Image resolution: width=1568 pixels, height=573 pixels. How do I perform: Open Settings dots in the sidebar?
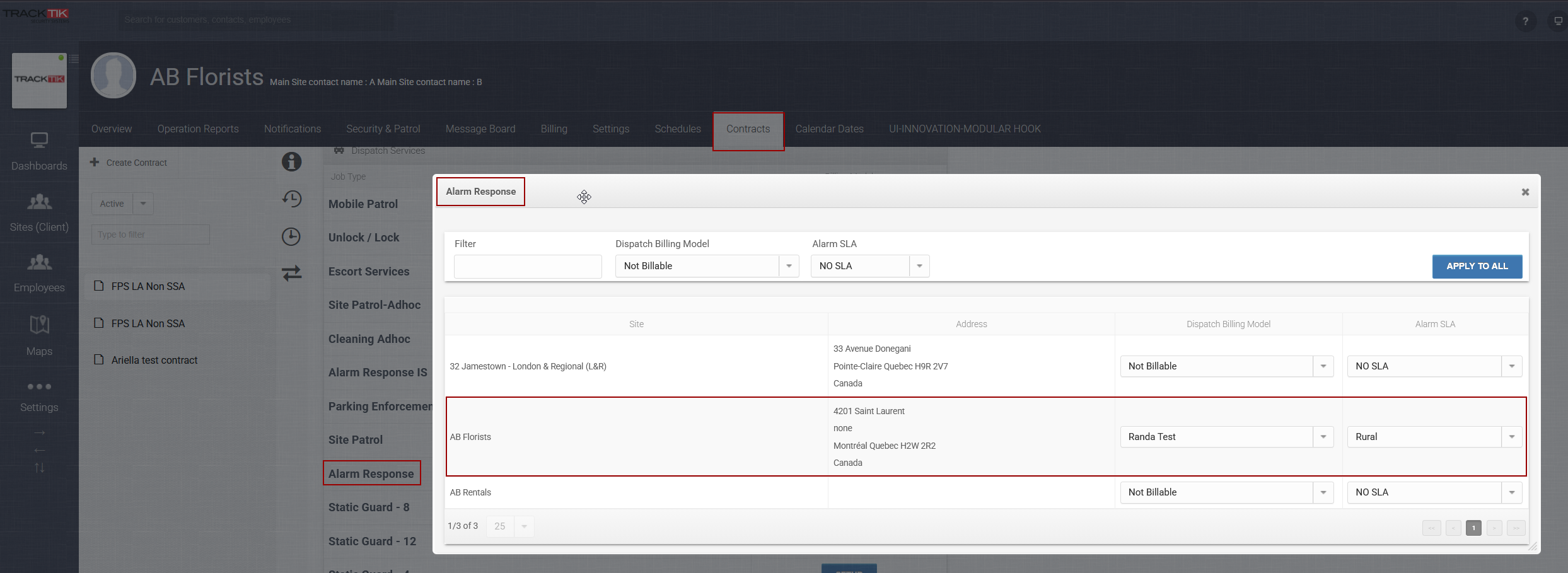click(x=39, y=396)
